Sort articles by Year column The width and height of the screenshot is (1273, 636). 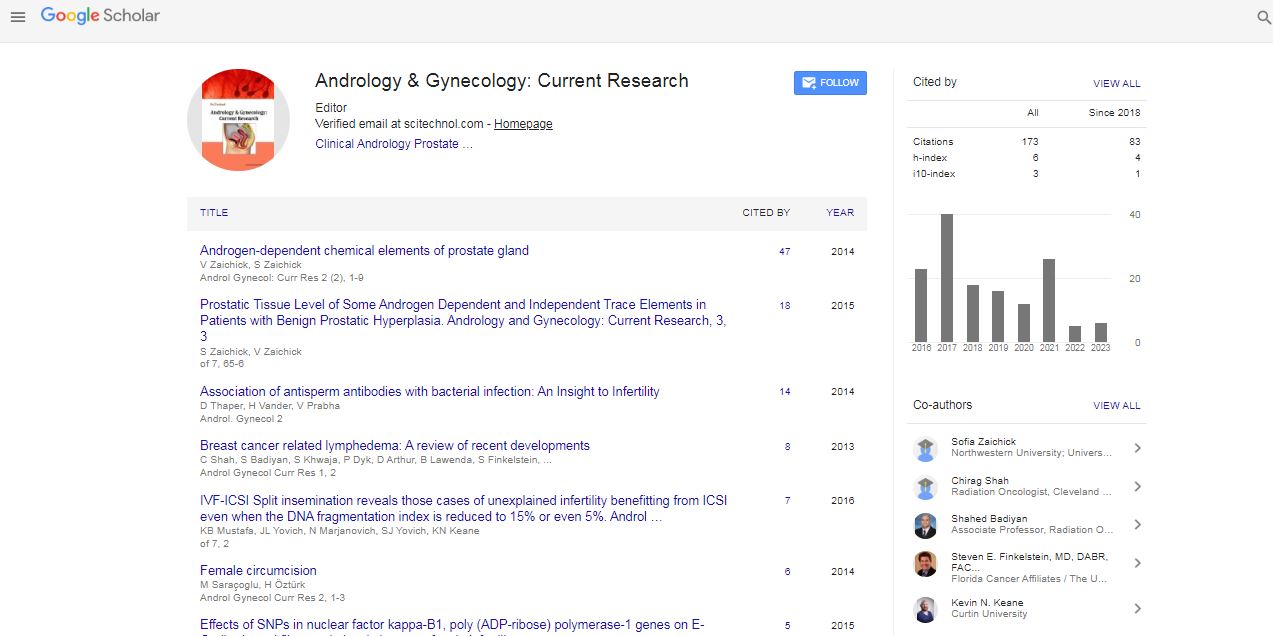[840, 213]
